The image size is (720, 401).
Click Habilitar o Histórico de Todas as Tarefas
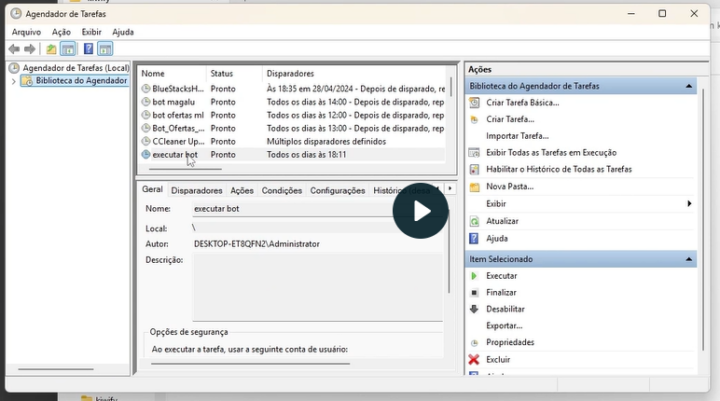[x=558, y=170]
